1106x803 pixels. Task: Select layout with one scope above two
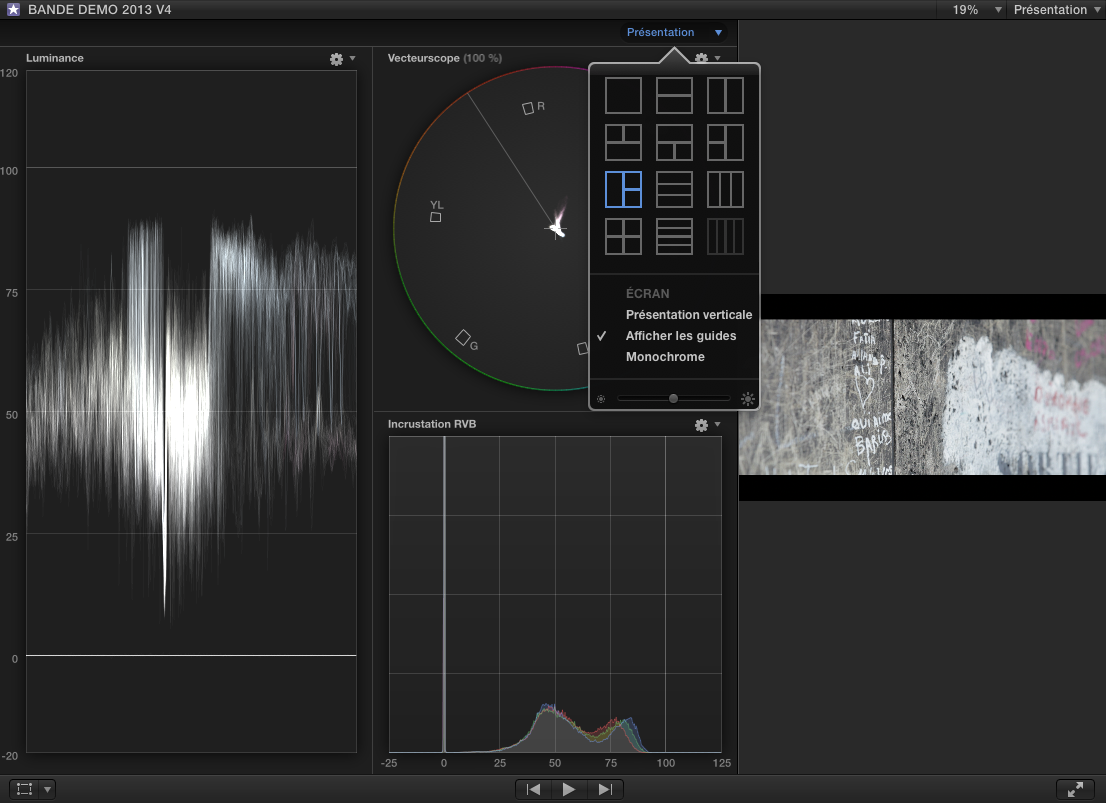tap(674, 143)
